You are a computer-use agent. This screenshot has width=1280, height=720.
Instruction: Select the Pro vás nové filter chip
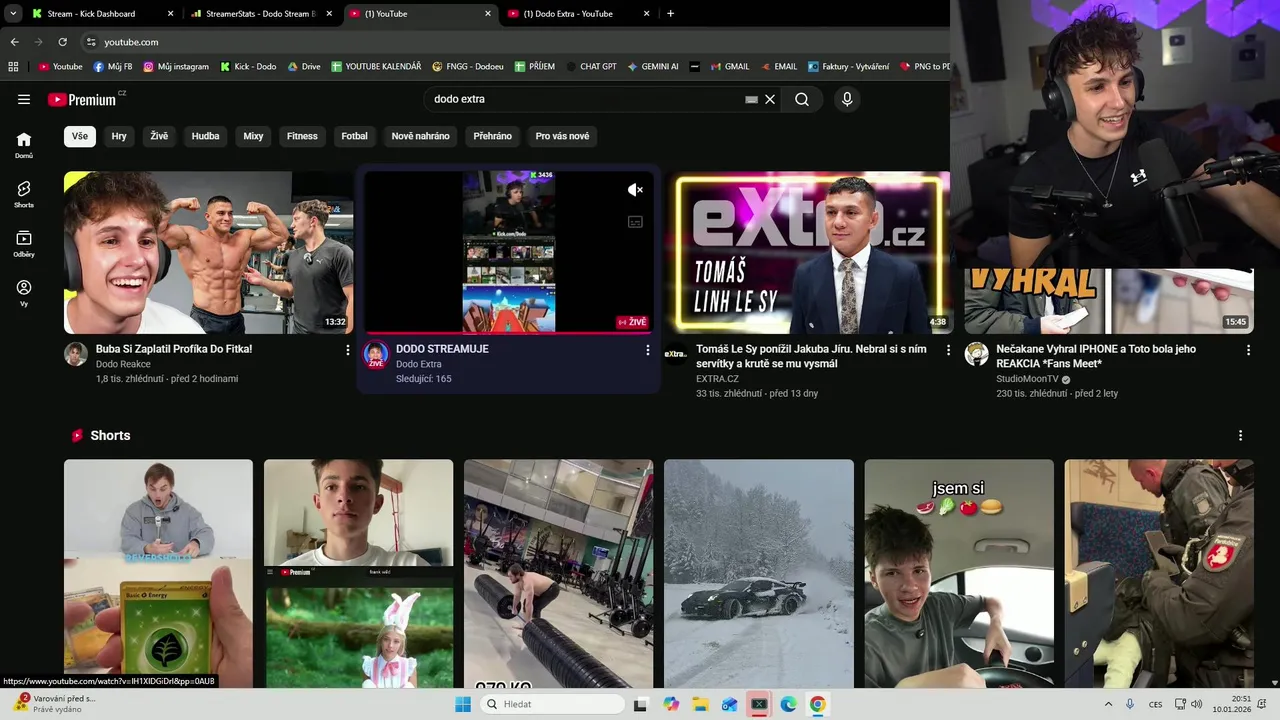(x=562, y=136)
